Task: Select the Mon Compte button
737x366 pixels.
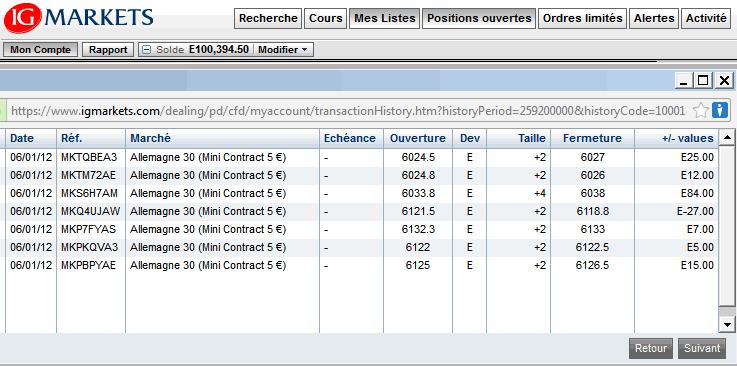Action: (x=40, y=50)
